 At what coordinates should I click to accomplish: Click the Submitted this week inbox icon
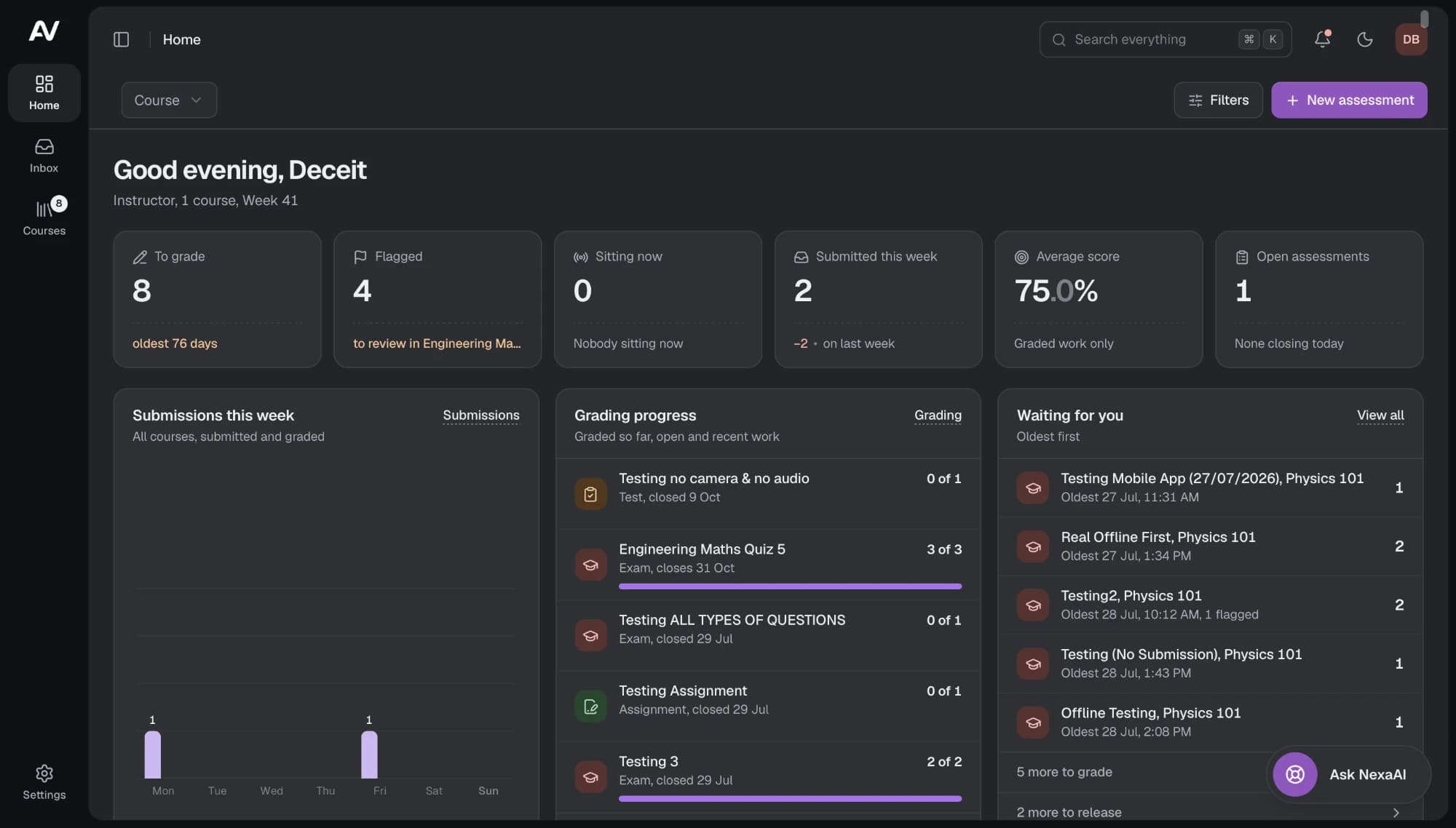tap(801, 257)
